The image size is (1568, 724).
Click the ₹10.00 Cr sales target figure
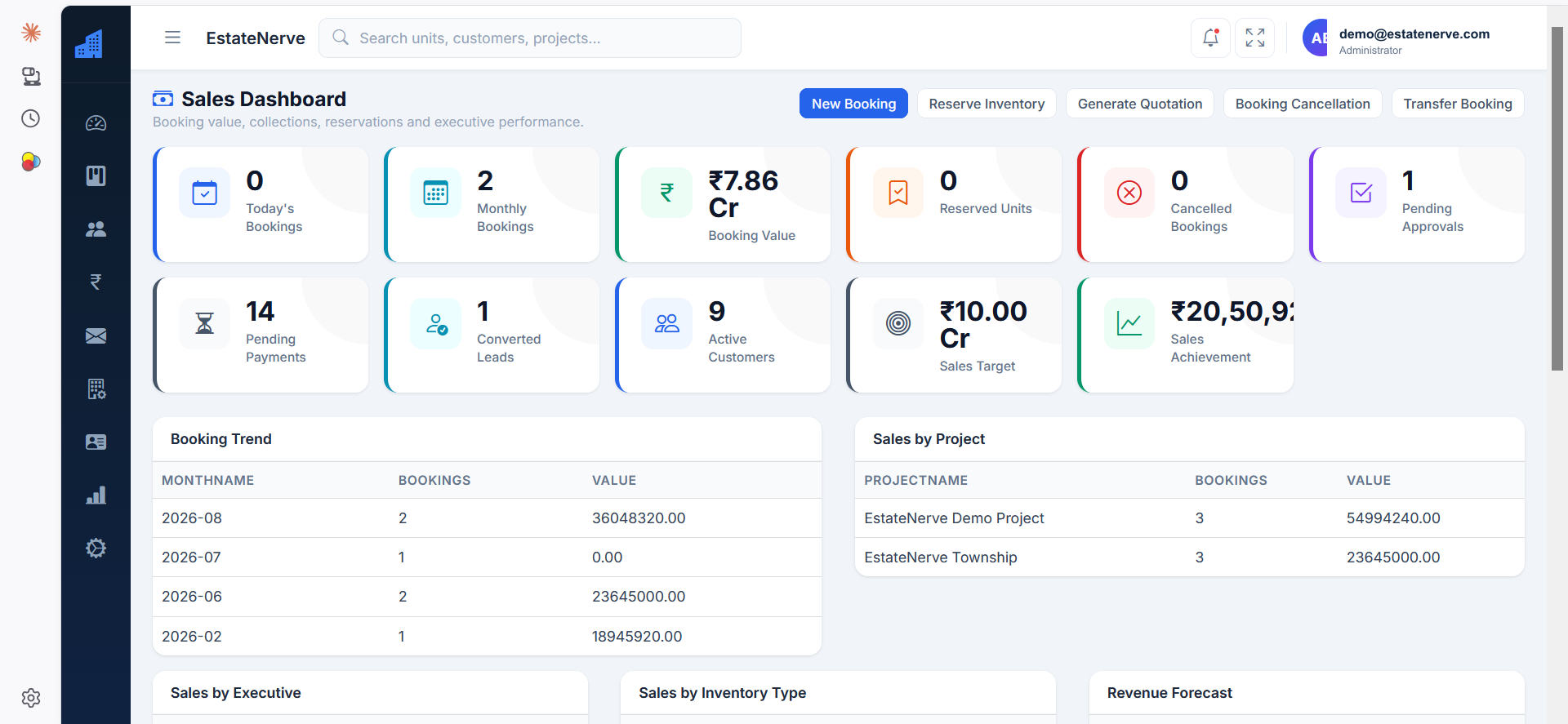(983, 324)
